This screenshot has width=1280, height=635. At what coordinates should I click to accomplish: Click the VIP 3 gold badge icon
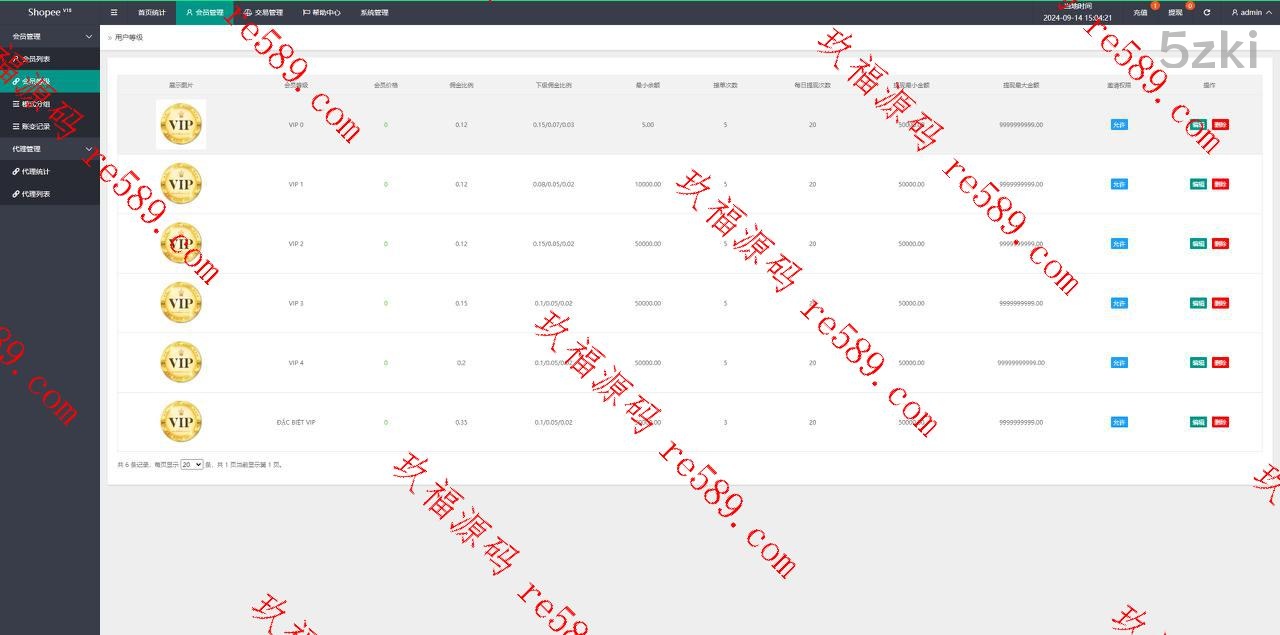point(181,303)
